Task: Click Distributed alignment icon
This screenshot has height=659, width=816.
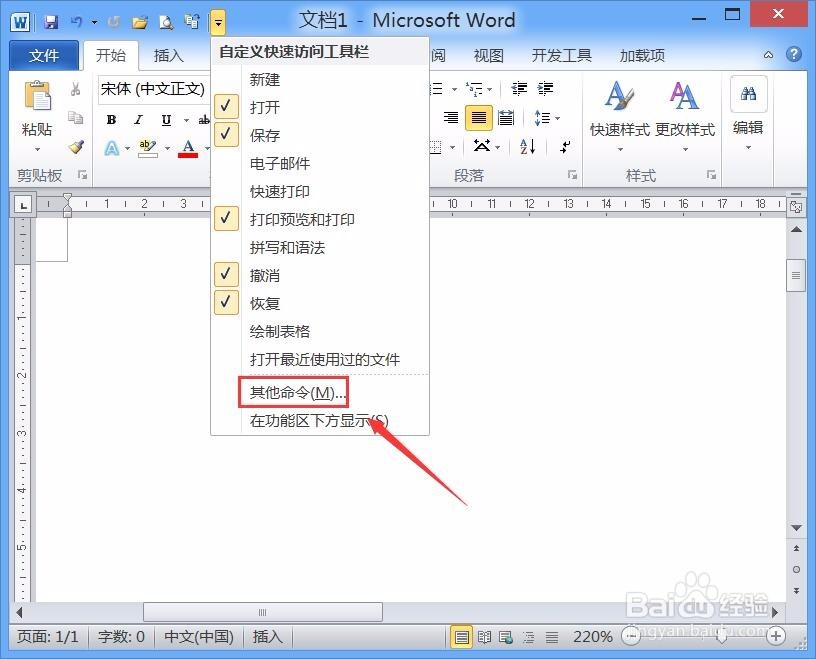Action: tap(505, 118)
